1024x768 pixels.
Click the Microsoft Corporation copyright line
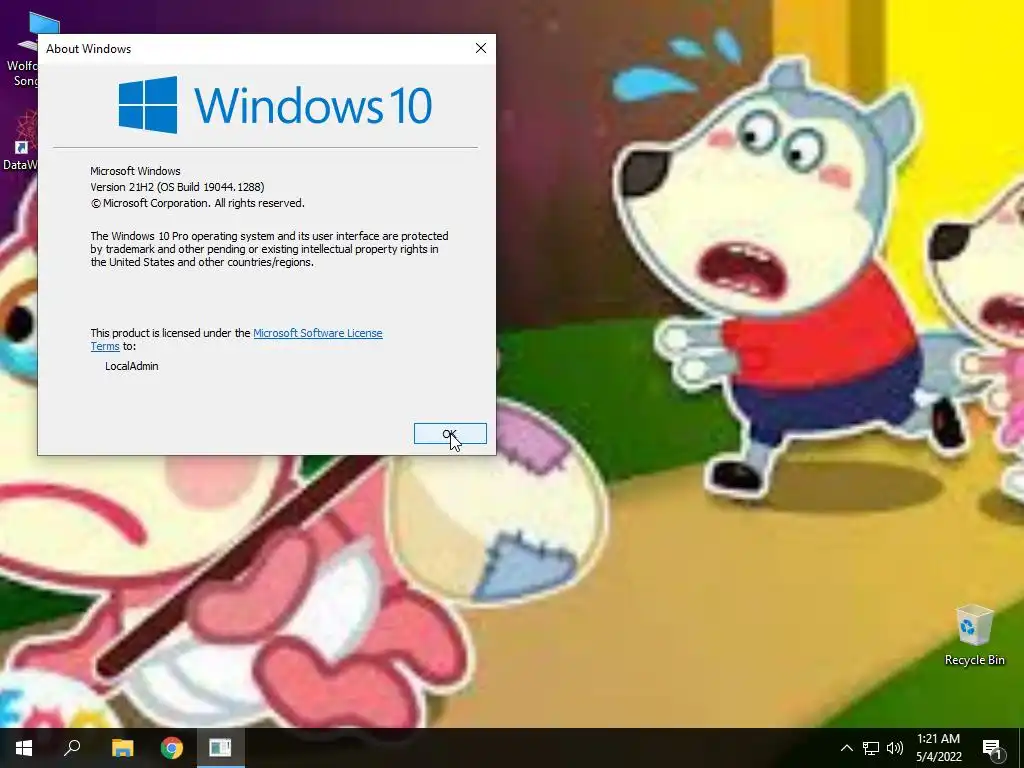click(x=197, y=203)
